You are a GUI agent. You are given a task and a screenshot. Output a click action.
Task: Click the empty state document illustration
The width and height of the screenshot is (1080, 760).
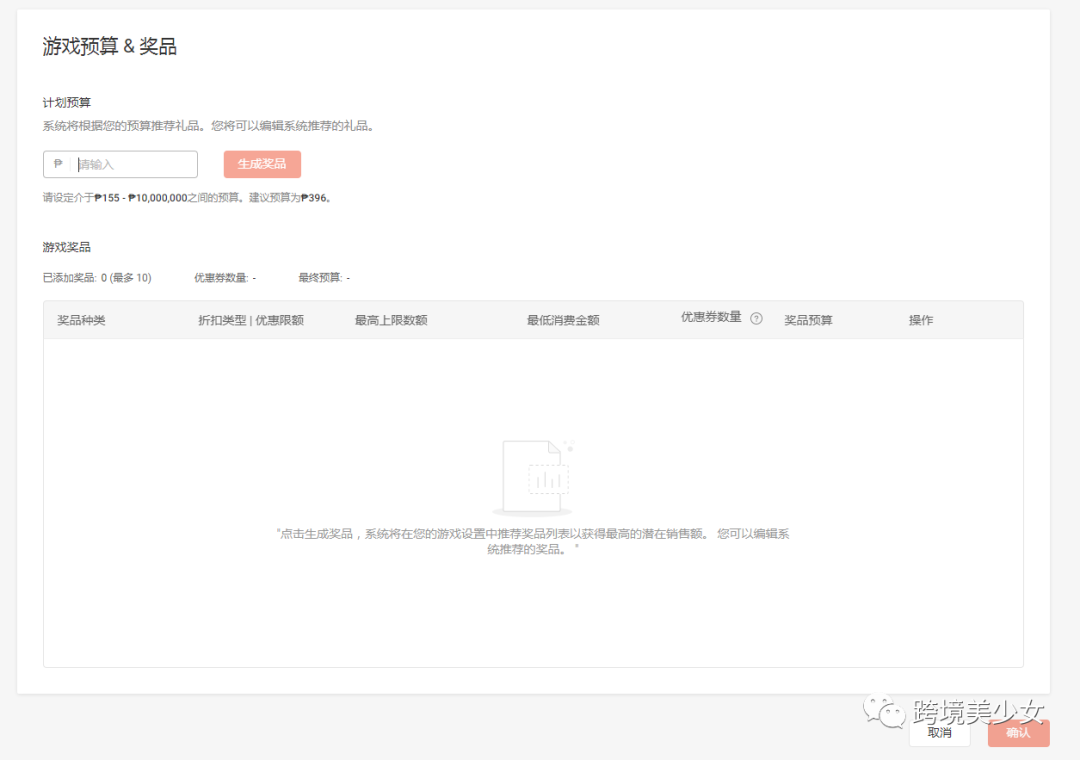[535, 475]
